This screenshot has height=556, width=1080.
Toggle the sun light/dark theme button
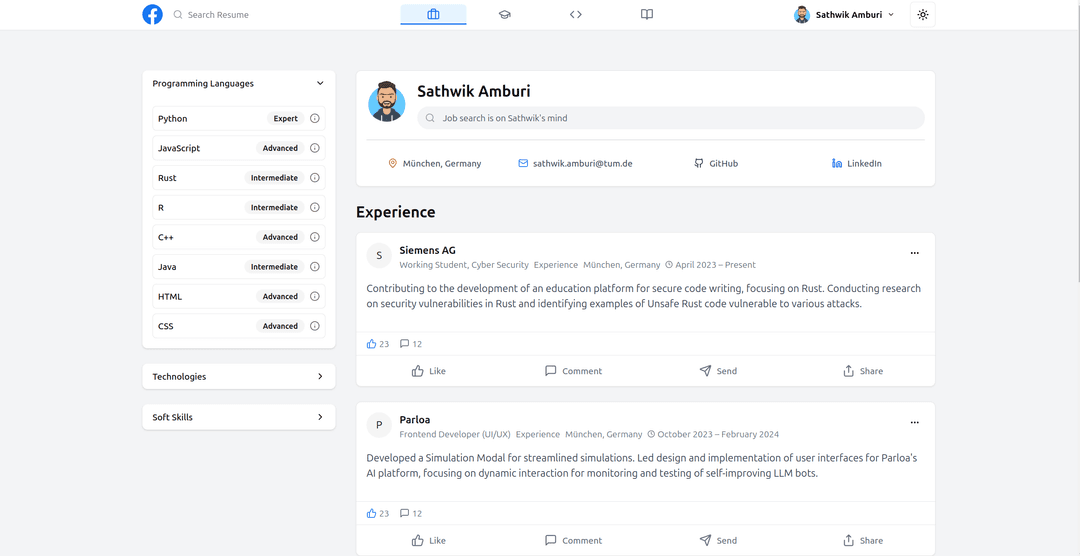[923, 14]
